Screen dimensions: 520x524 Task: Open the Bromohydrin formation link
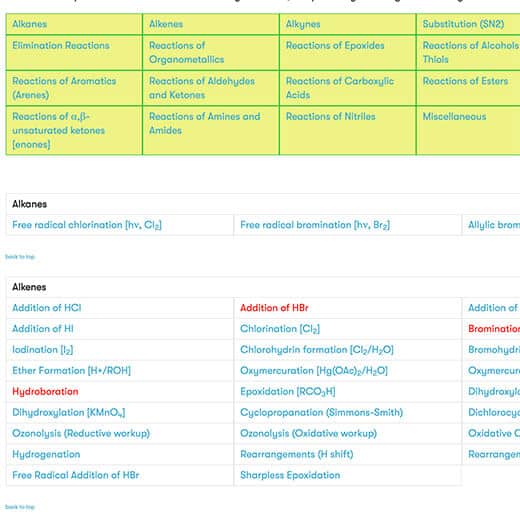494,350
